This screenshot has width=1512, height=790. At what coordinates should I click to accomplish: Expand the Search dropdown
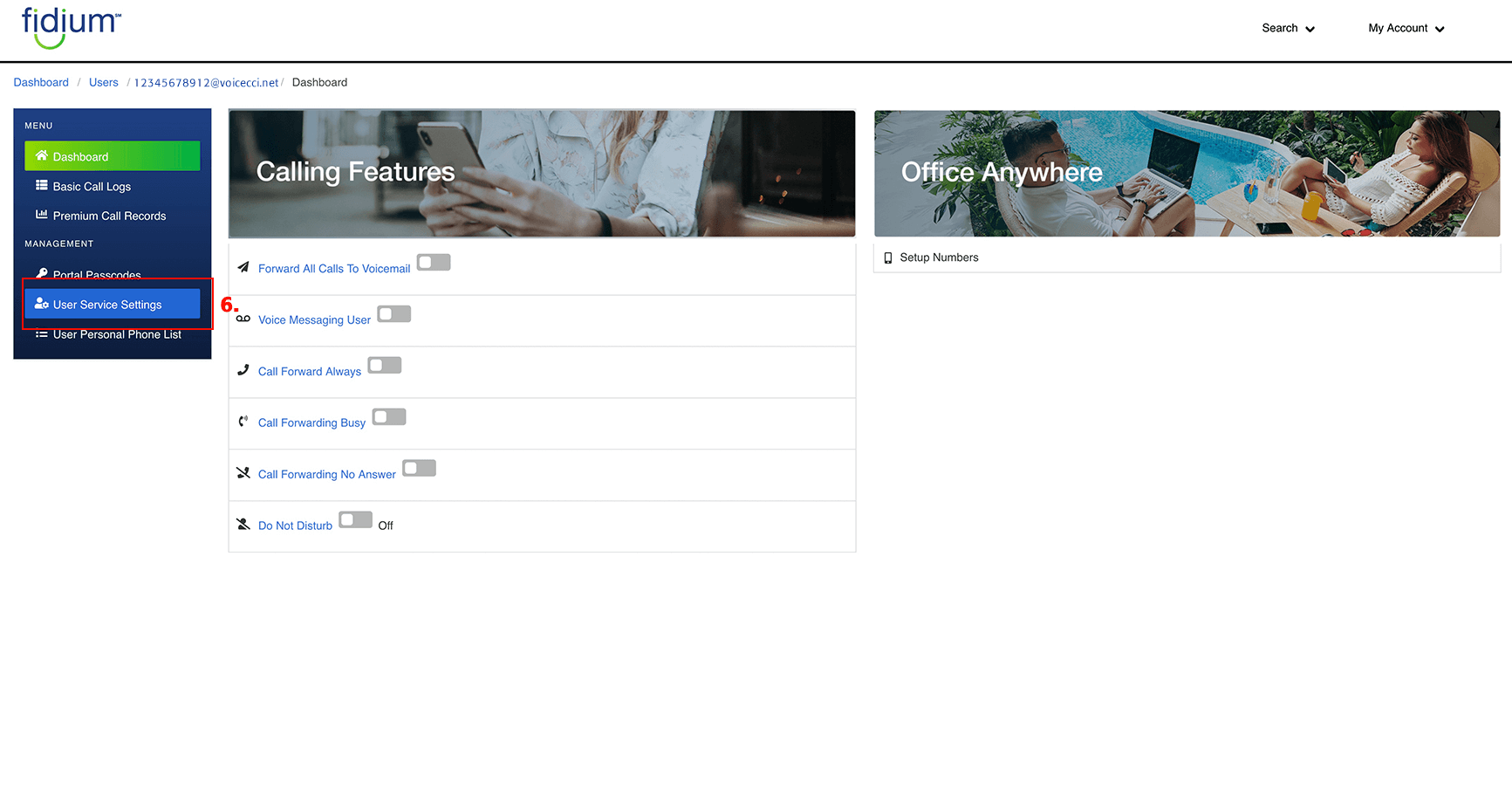(x=1288, y=28)
